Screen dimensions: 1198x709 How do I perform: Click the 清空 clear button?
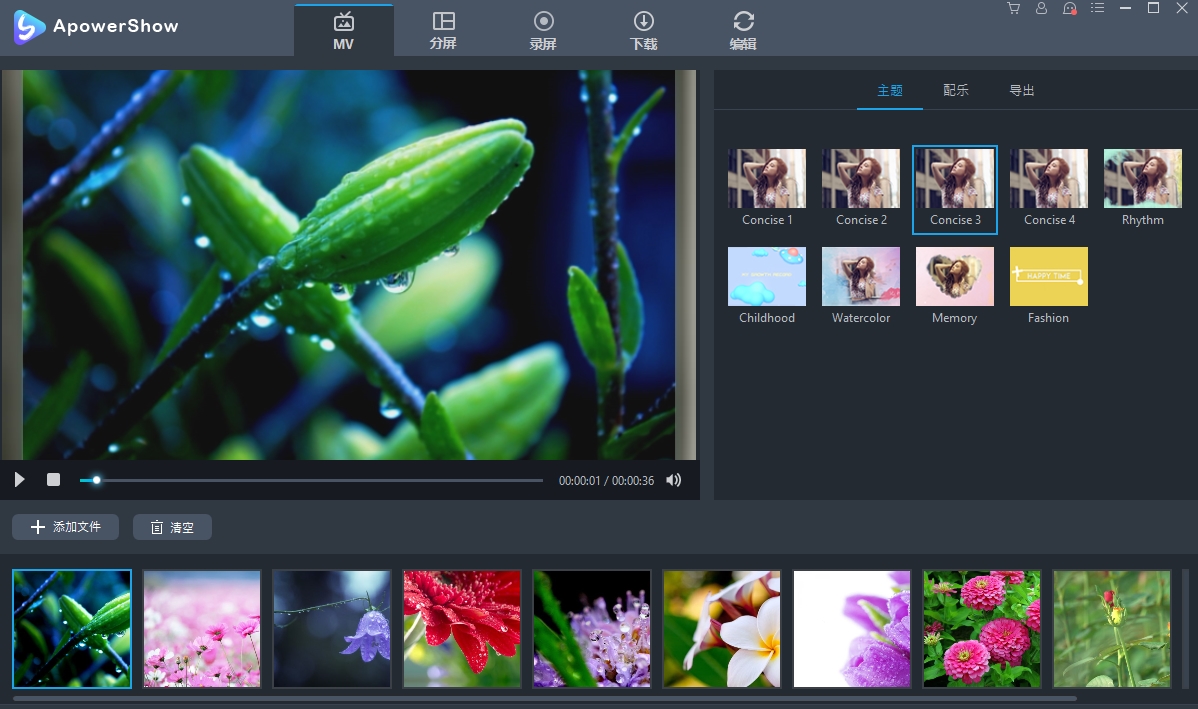click(x=172, y=527)
